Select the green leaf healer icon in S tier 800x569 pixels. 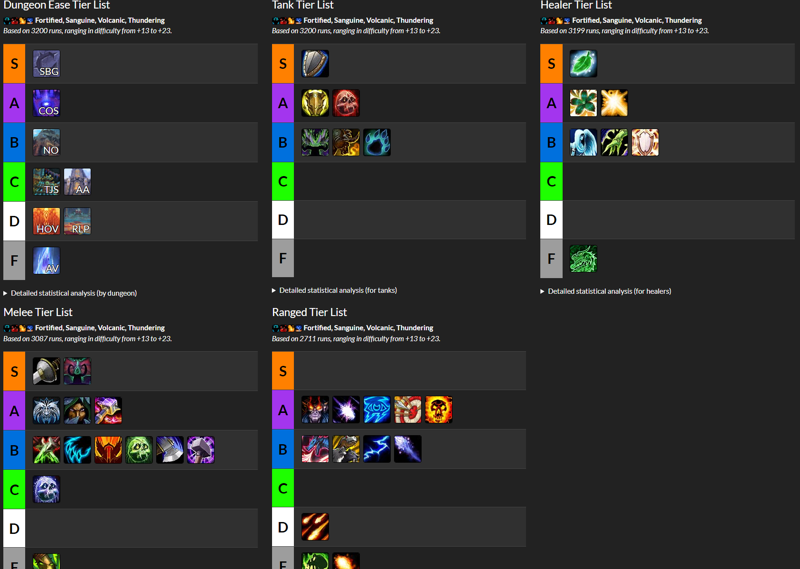pos(583,64)
